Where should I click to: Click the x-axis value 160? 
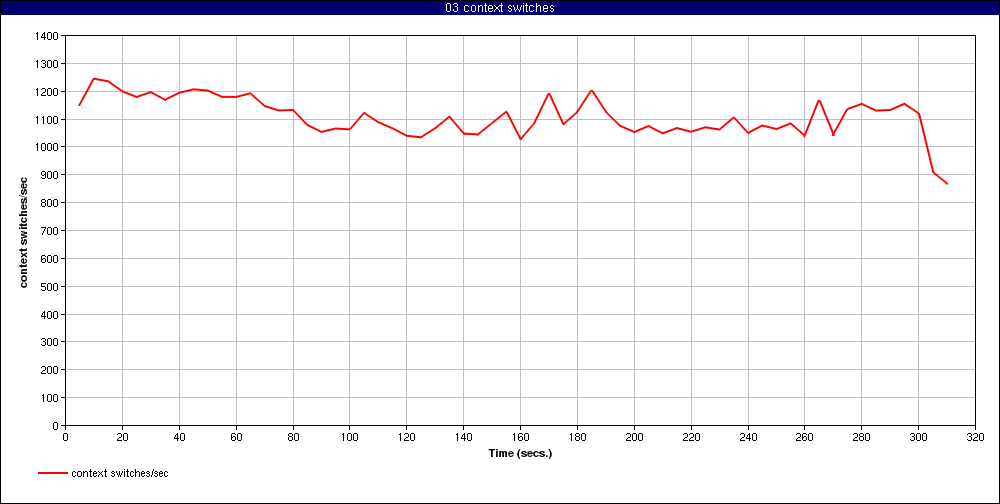coord(520,437)
